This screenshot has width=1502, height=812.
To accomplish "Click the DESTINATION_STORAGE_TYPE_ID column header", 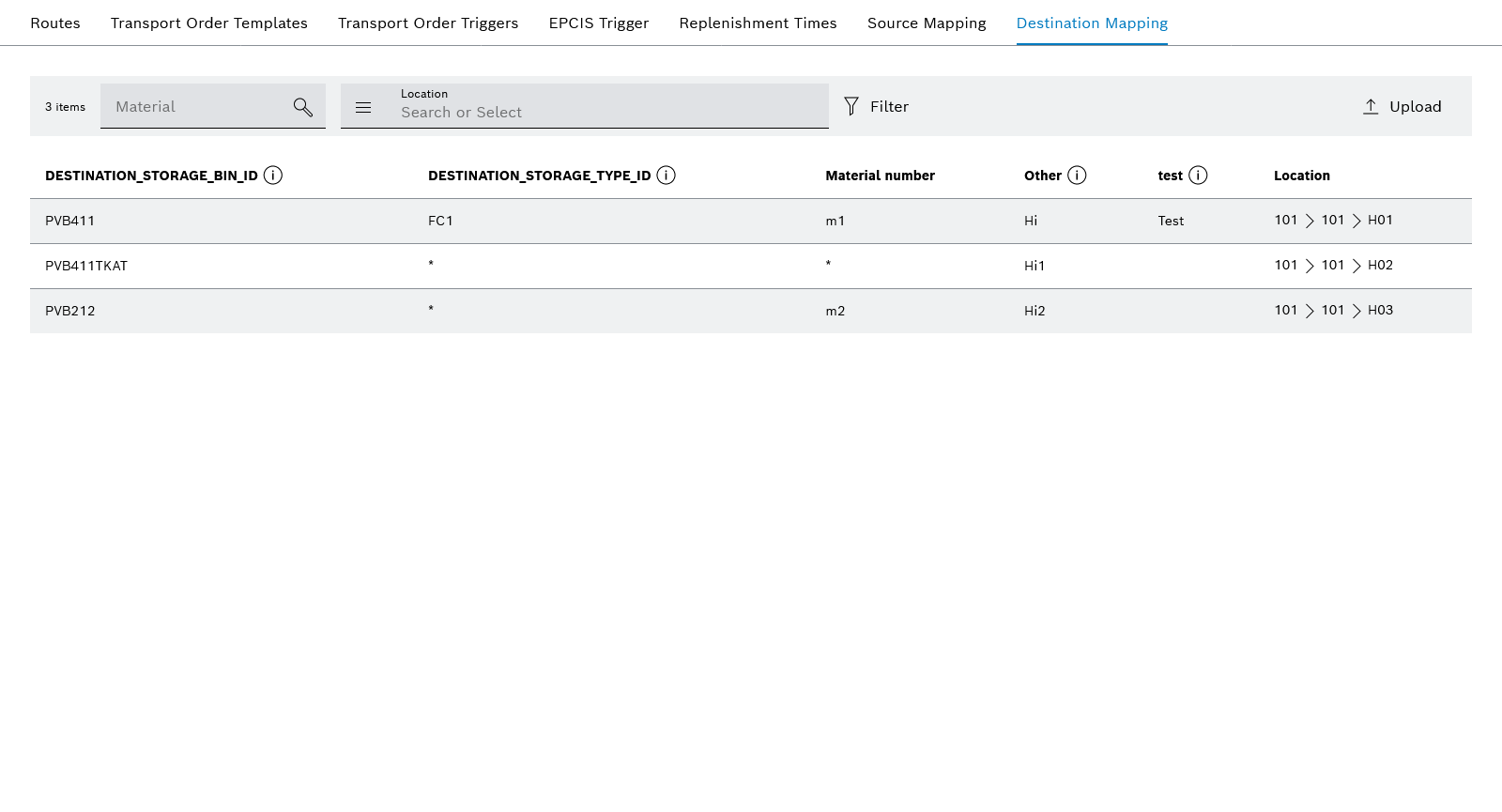I will tap(540, 176).
